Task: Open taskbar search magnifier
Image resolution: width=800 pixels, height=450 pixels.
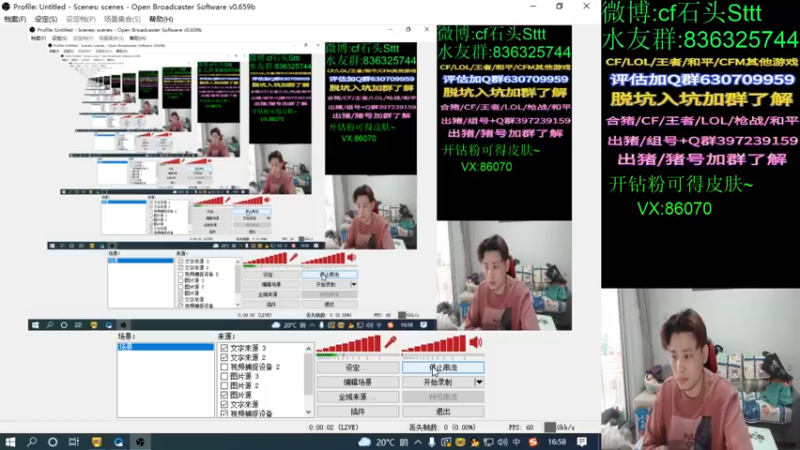Action: [x=32, y=442]
